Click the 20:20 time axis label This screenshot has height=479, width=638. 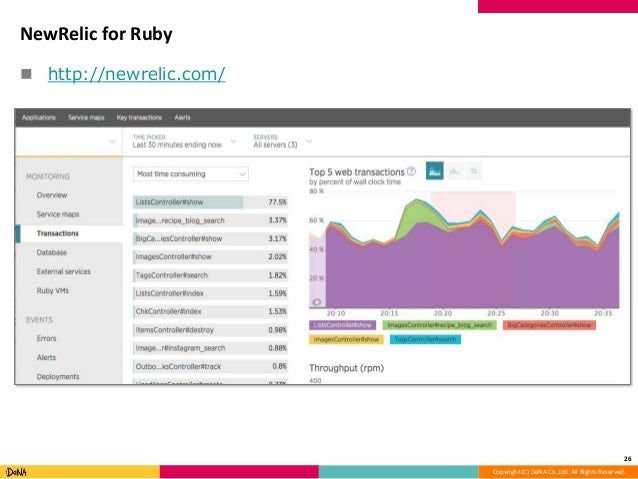tap(443, 313)
